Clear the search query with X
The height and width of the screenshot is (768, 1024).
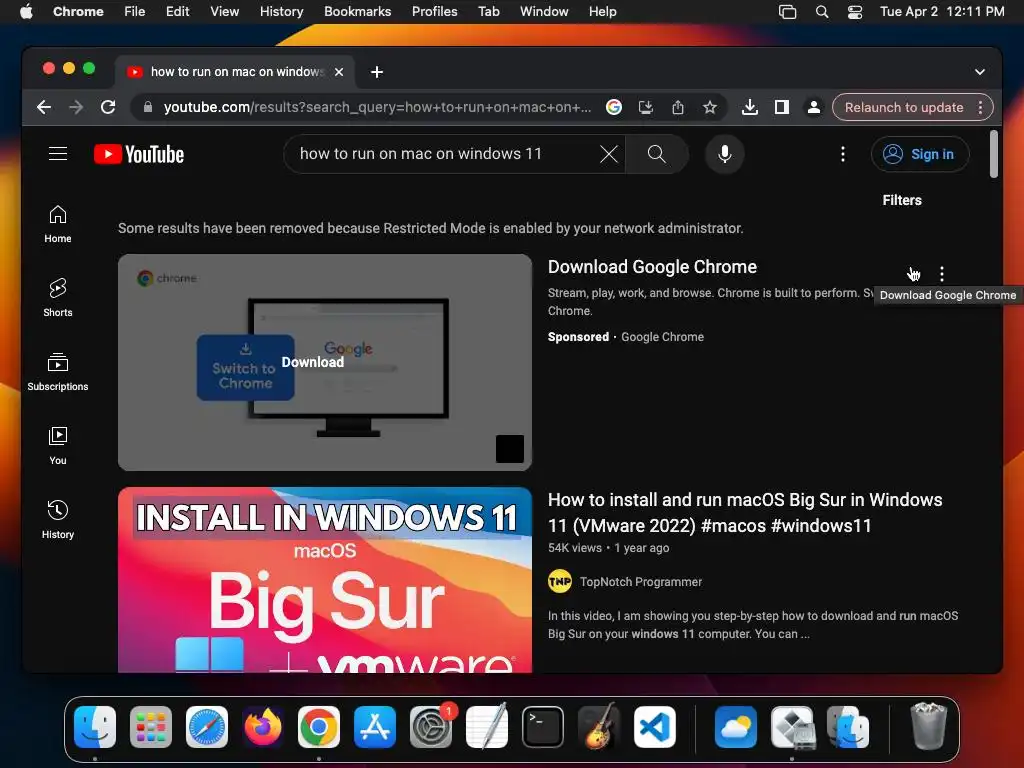609,154
